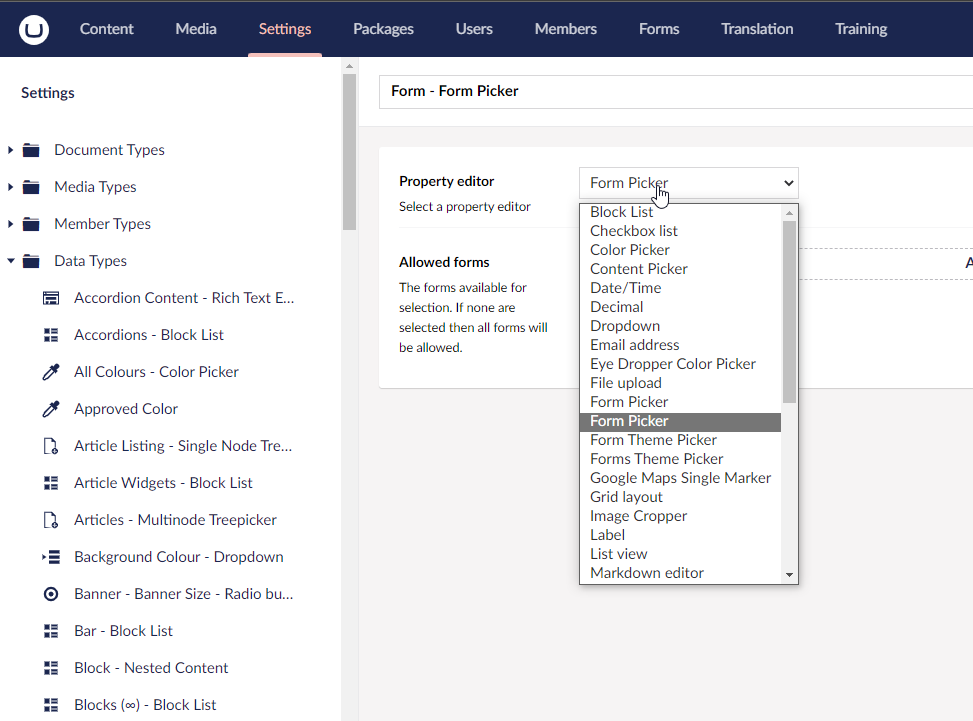Viewport: 973px width, 721px height.
Task: Open the Property editor dropdown
Action: tap(688, 183)
